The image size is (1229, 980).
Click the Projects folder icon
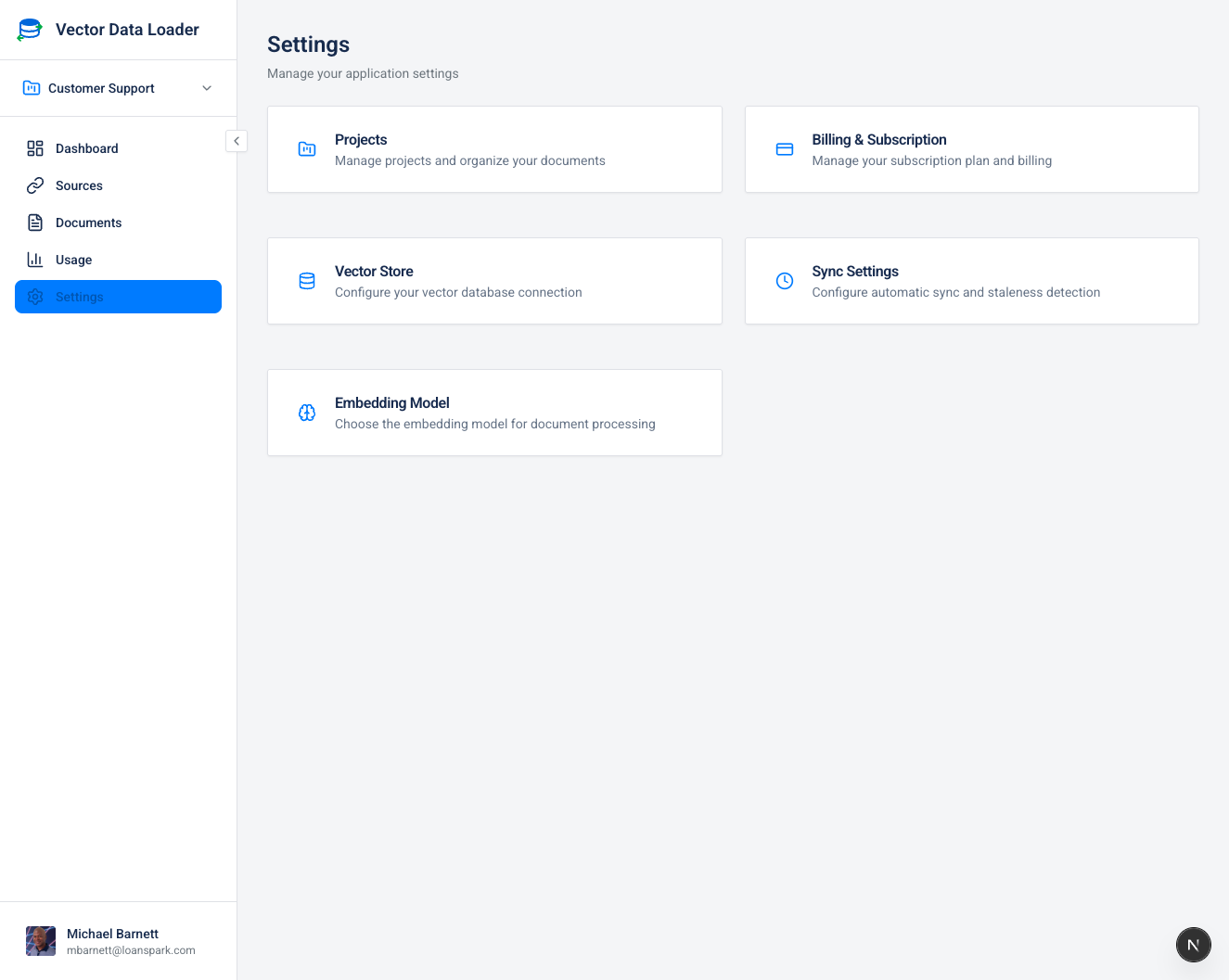(x=307, y=148)
